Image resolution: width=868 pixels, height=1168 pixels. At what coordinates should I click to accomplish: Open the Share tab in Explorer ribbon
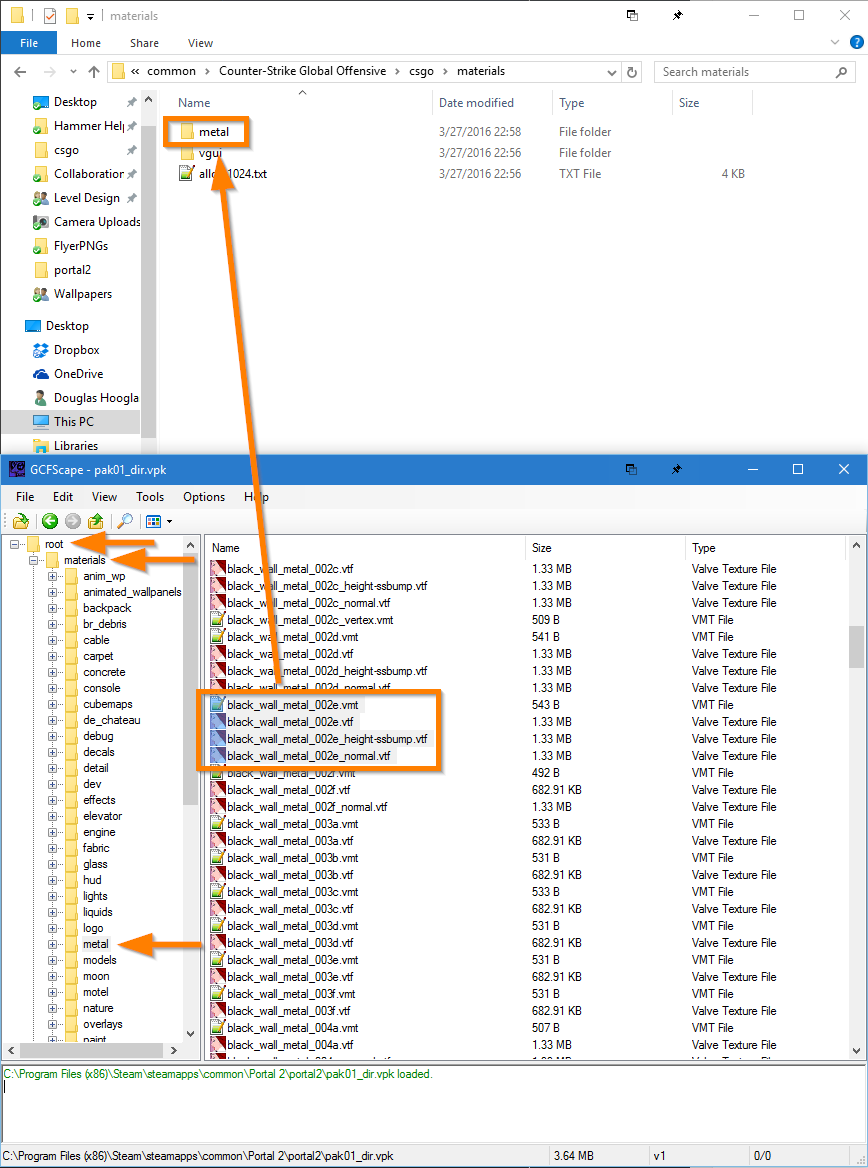(144, 43)
